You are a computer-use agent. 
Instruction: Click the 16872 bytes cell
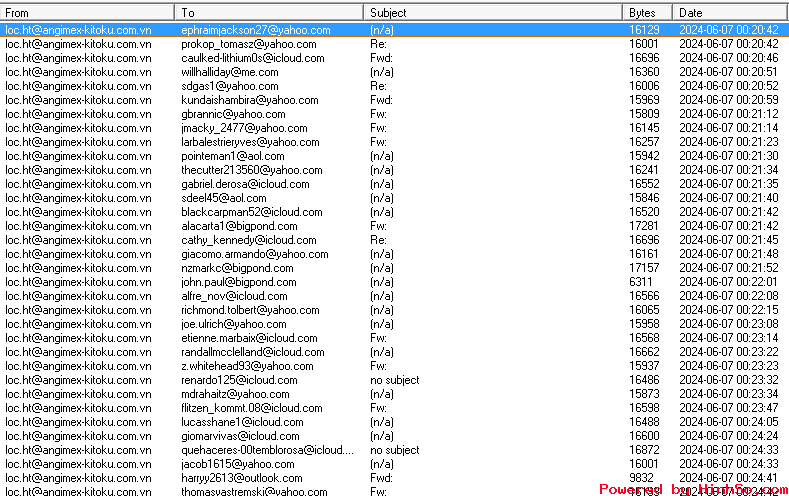644,451
